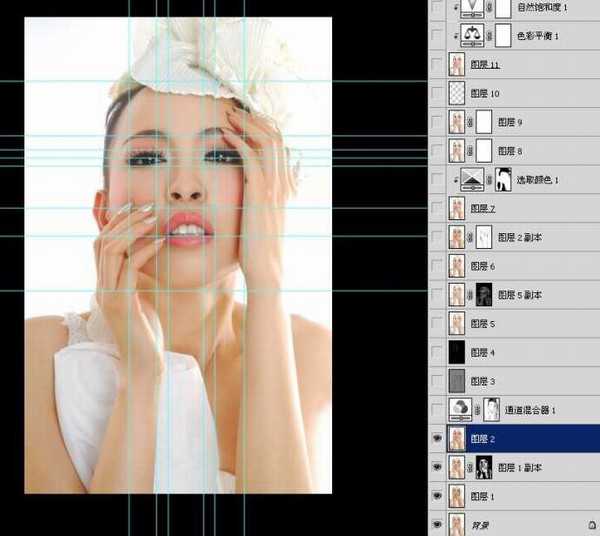Select the layer mask of 图层 8

tap(485, 151)
